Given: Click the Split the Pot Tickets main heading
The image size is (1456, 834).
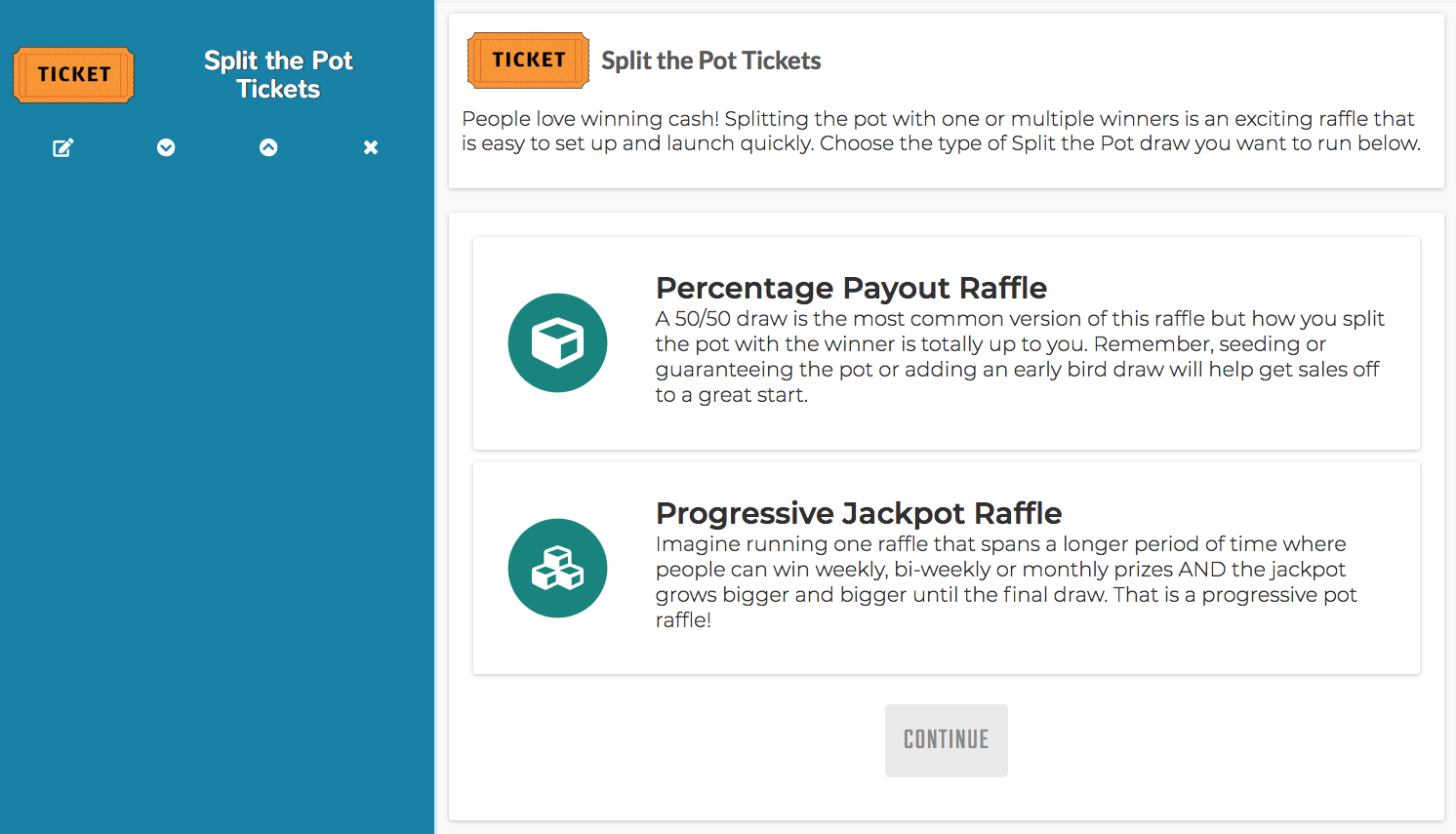Looking at the screenshot, I should point(711,60).
